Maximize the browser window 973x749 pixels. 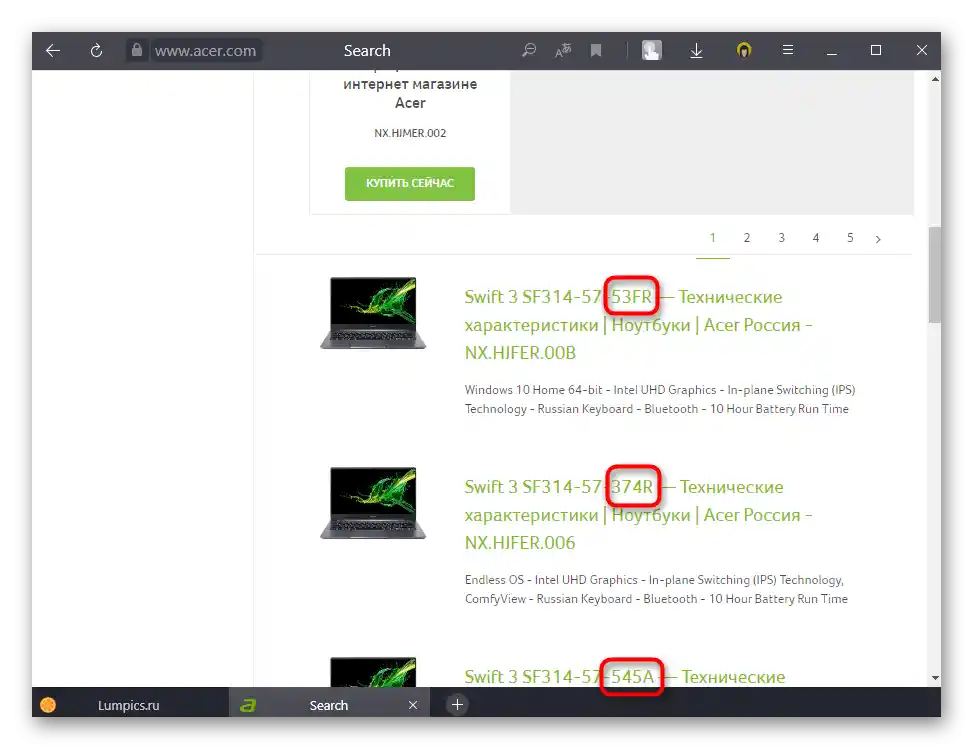click(x=876, y=50)
